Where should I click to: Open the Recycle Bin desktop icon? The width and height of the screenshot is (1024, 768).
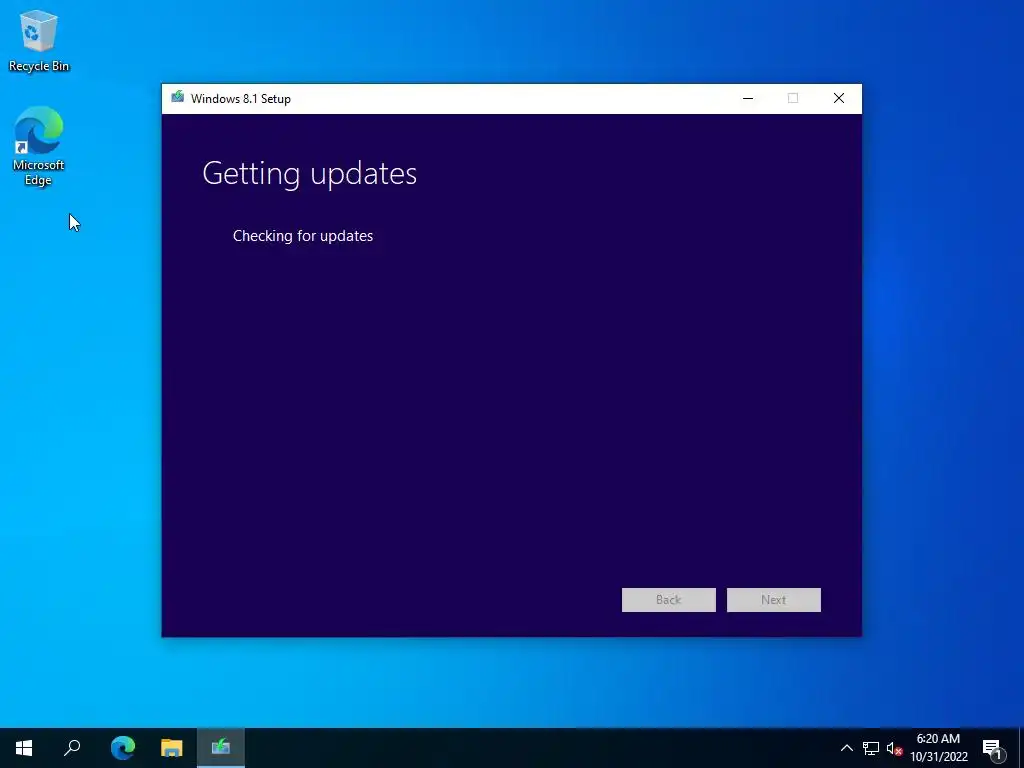[39, 40]
